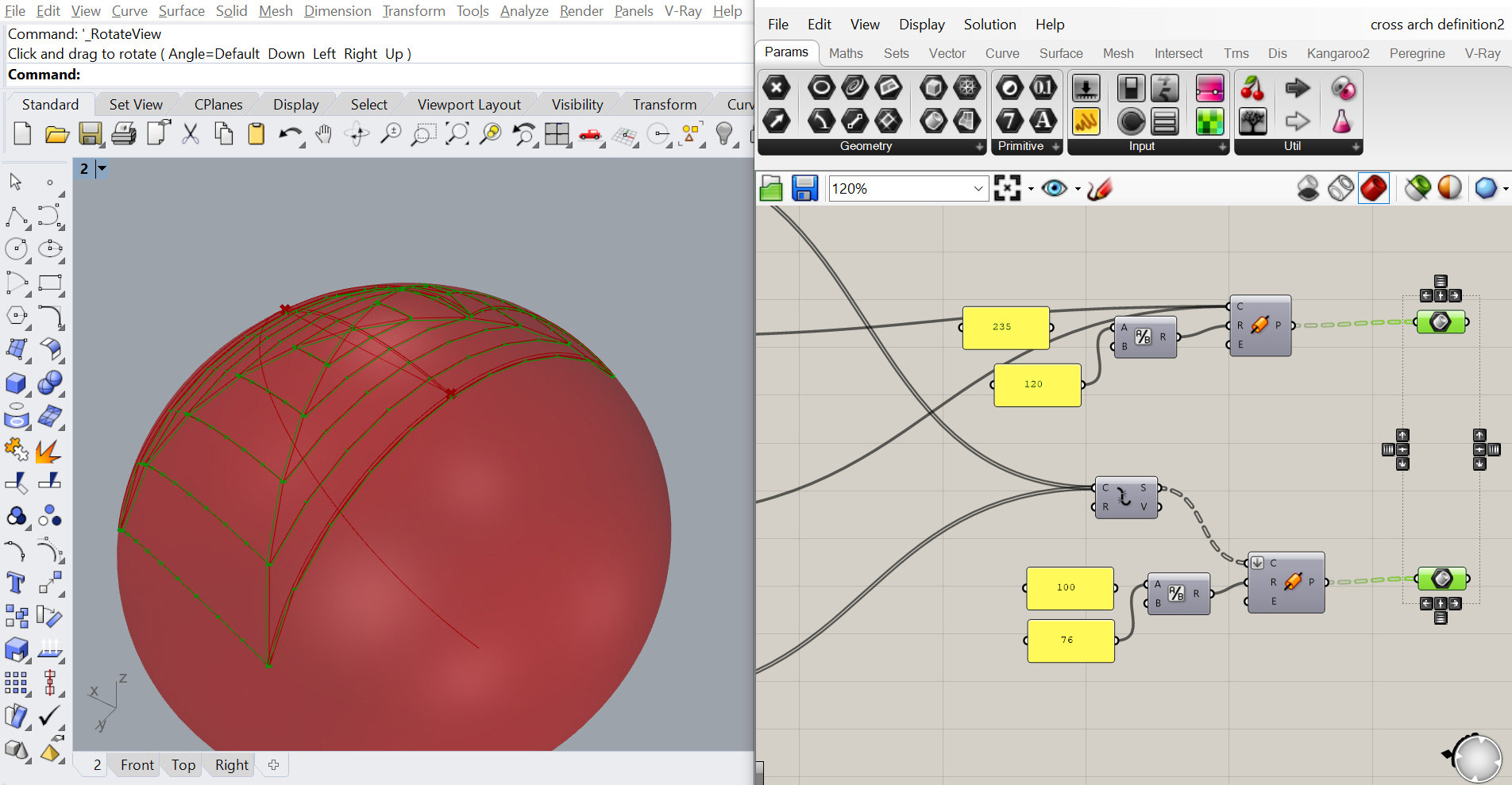The width and height of the screenshot is (1512, 785).
Task: Select the Vector parameter icon in Geometry
Action: [x=777, y=121]
